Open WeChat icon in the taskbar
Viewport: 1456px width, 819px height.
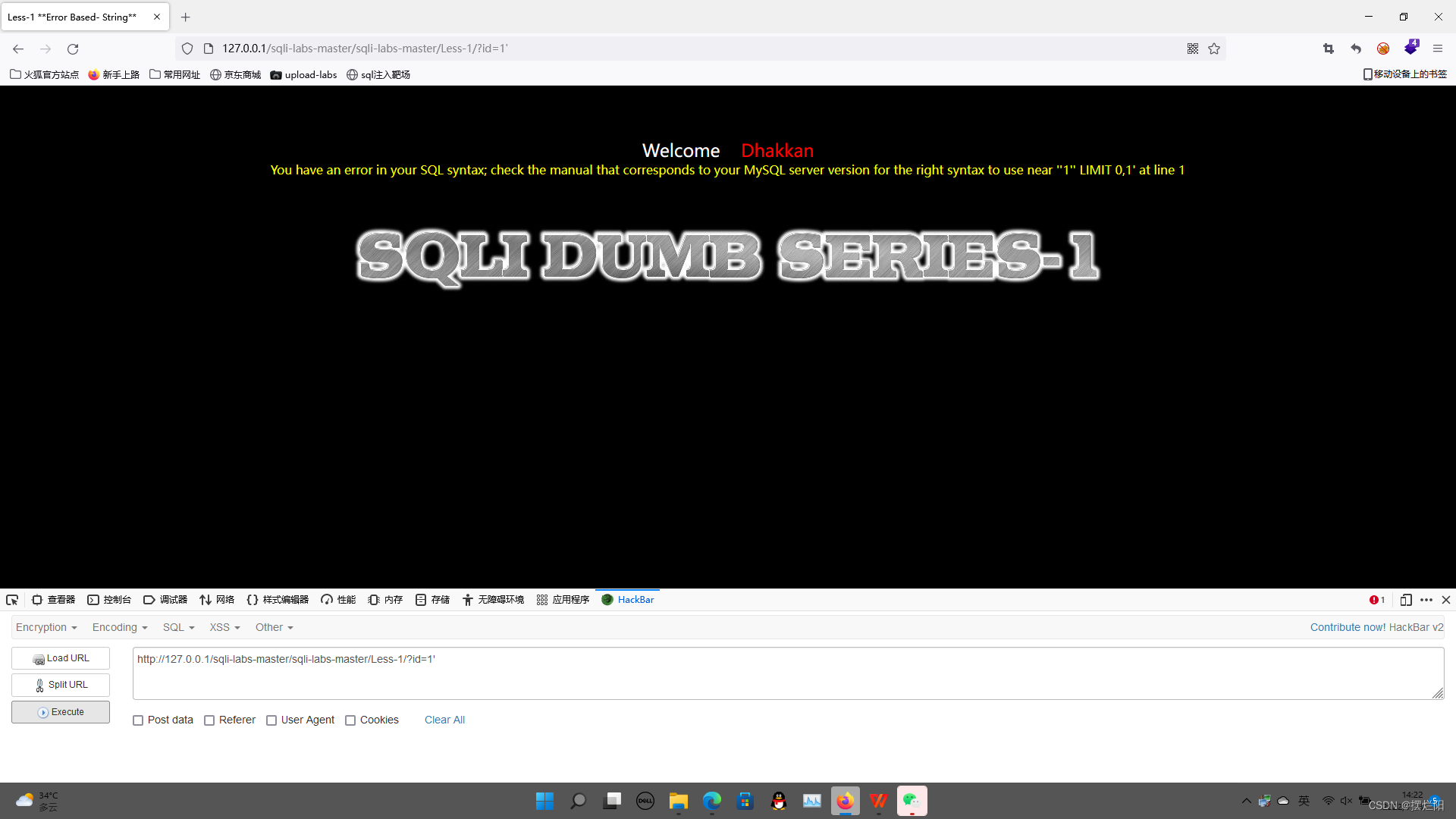point(912,801)
